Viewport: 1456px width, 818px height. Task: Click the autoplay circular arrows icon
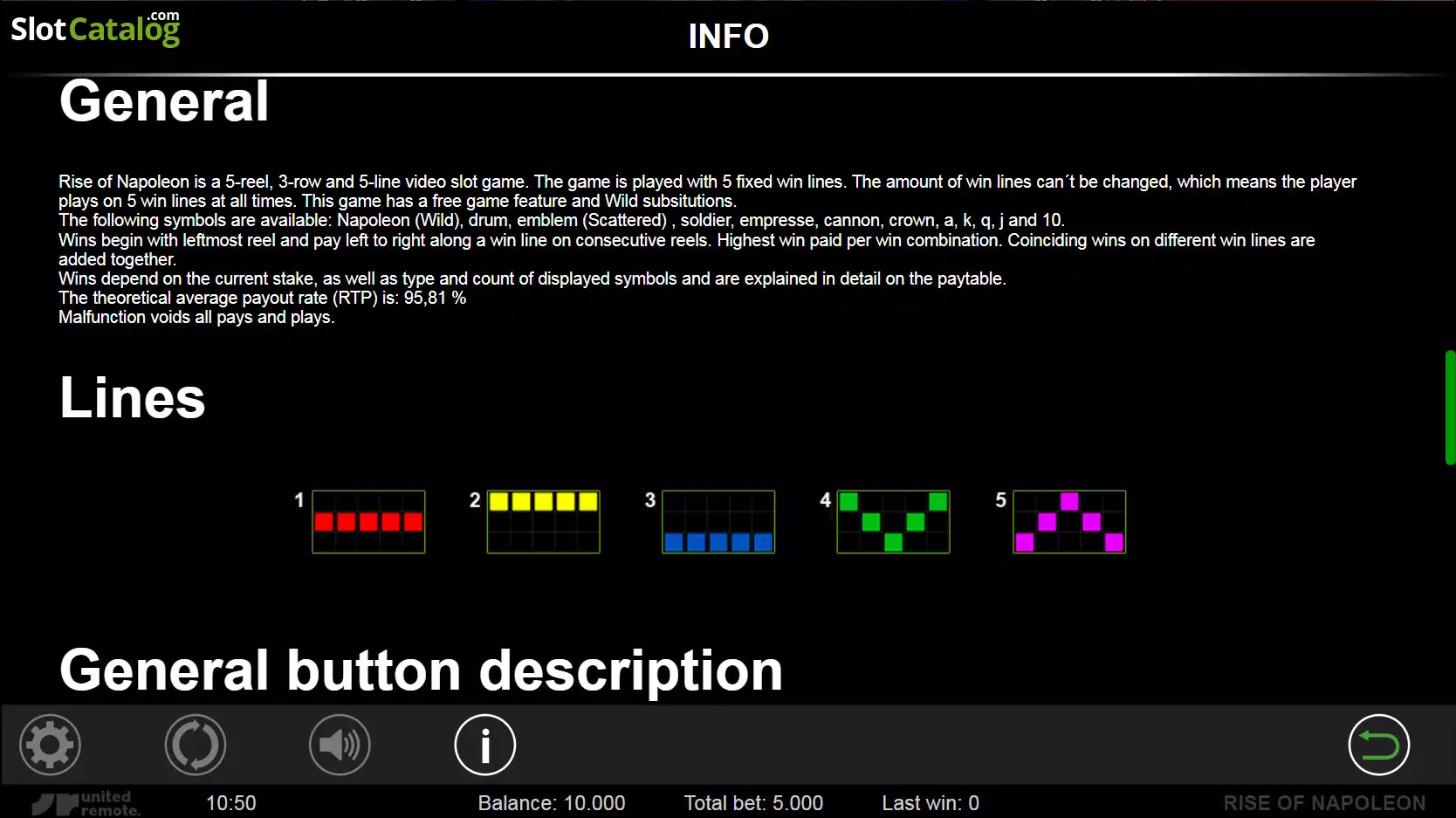point(196,745)
